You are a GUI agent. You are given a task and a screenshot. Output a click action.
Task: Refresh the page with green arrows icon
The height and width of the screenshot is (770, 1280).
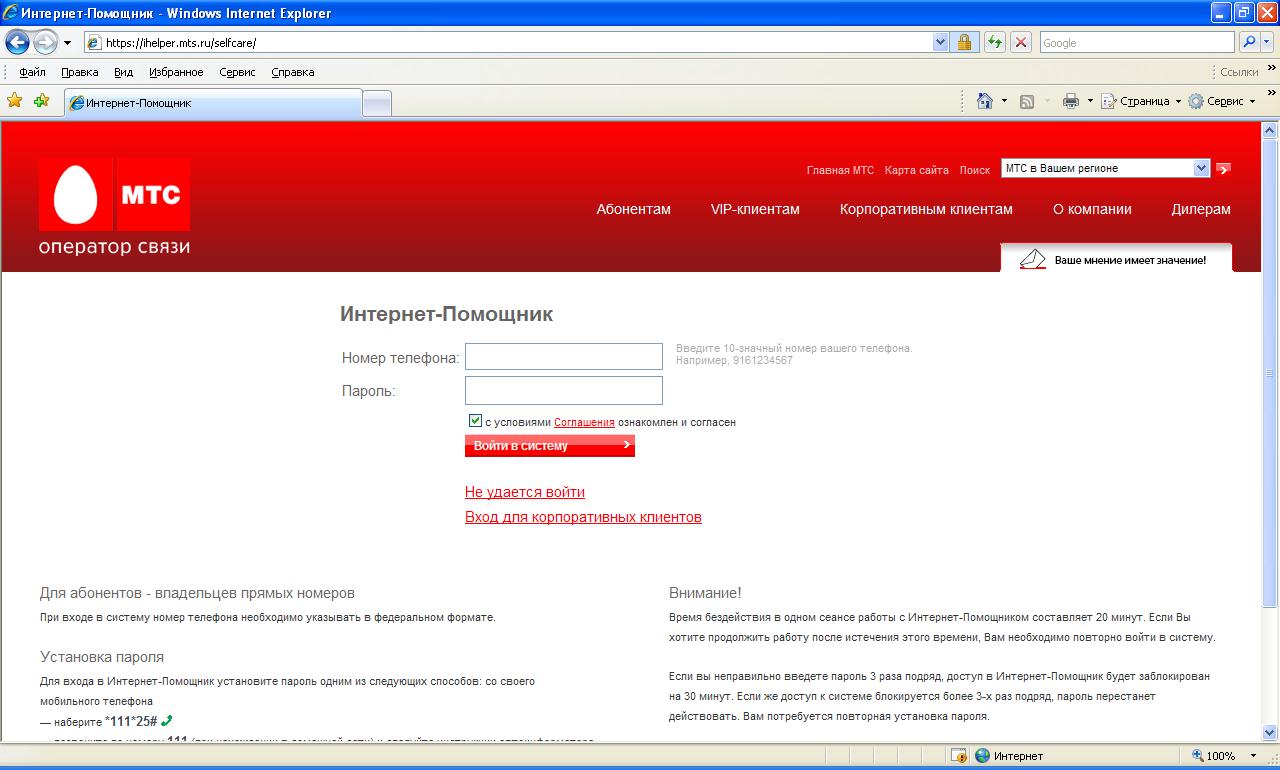[995, 43]
